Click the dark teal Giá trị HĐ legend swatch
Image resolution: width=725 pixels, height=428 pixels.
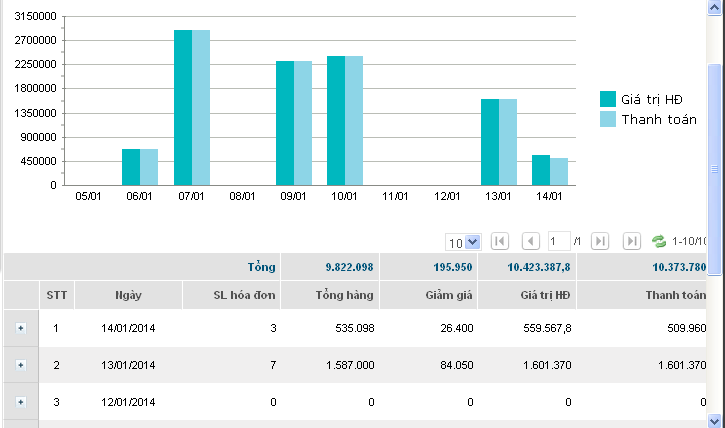(608, 98)
